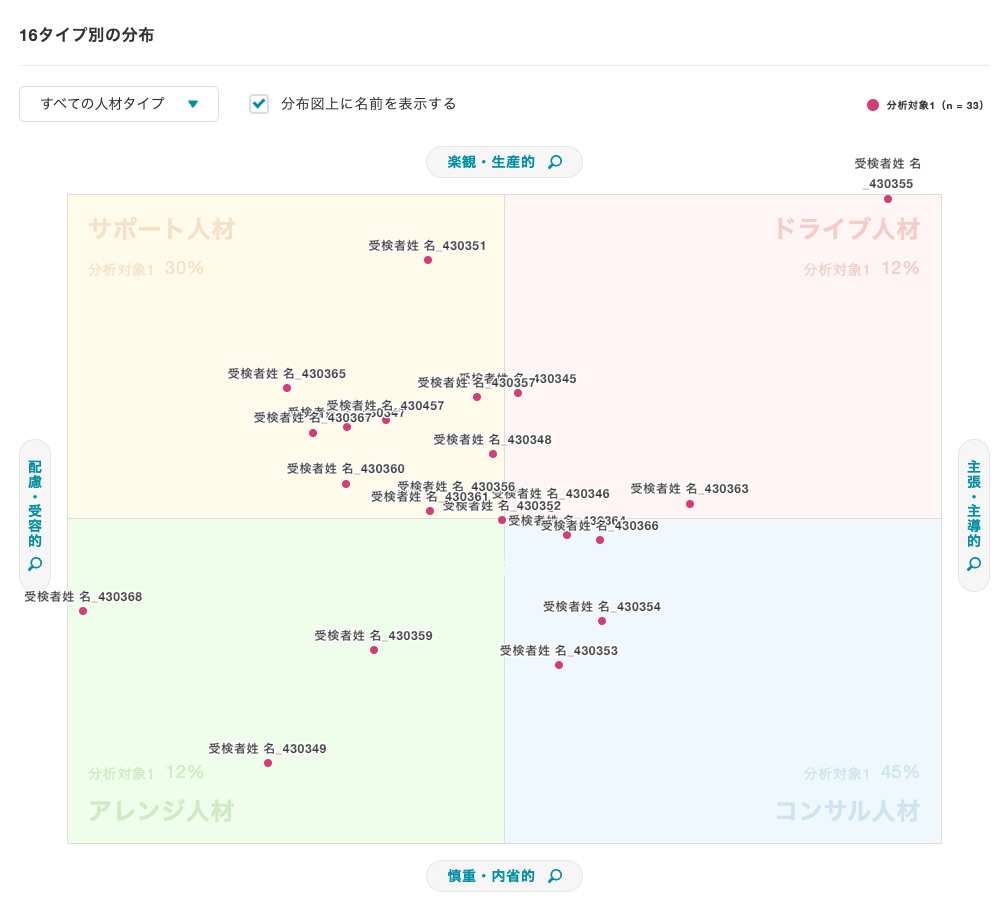1007x916 pixels.
Task: Select the topmost data point 受検者姓 名_430355
Action: [887, 198]
